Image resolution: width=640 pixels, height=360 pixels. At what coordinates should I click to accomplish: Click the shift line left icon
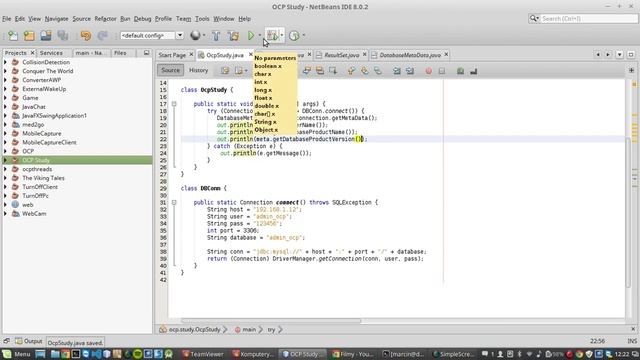[x=397, y=71]
